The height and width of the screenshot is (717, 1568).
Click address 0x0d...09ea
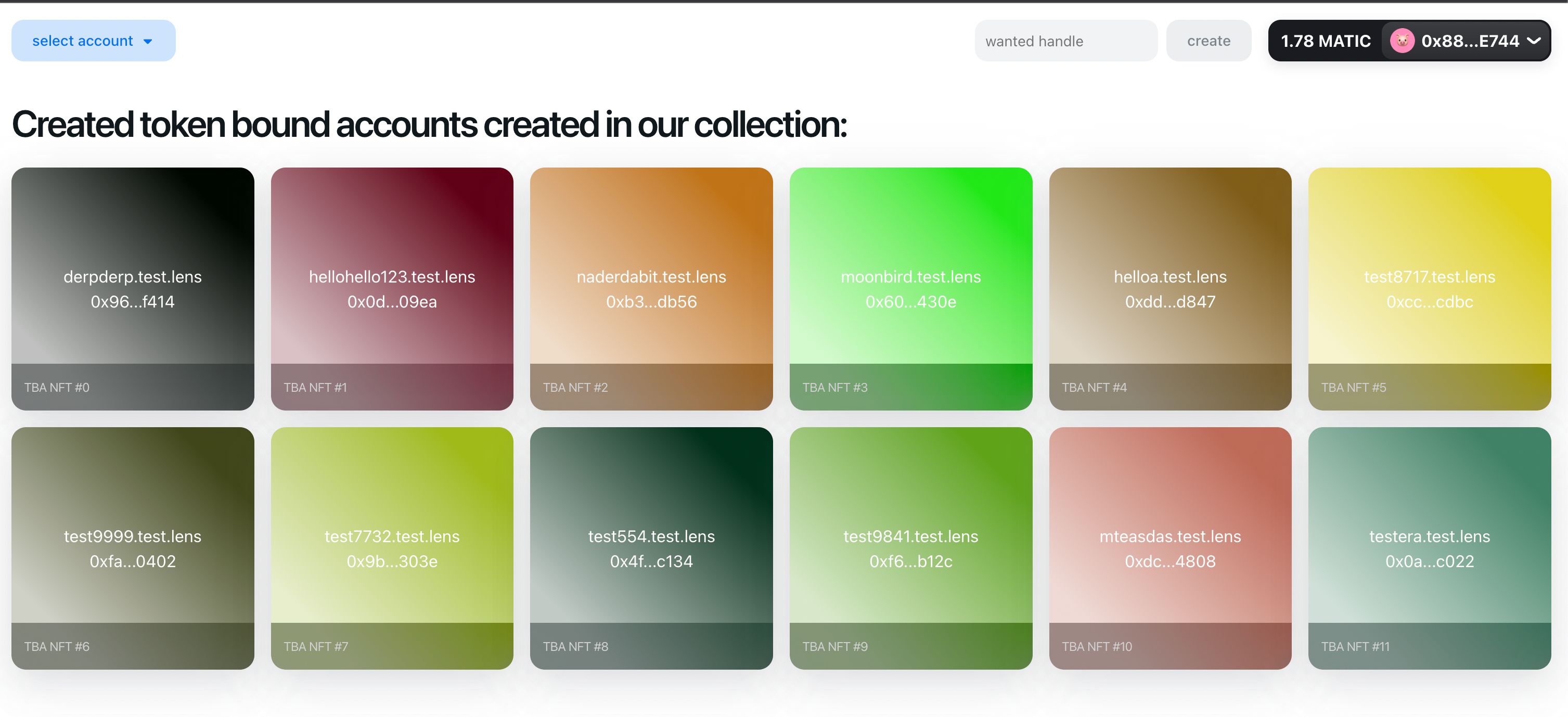[x=392, y=301]
